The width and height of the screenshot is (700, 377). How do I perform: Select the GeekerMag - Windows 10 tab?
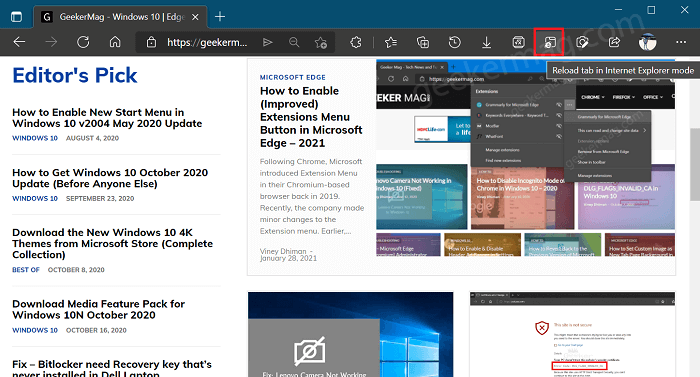pos(121,17)
